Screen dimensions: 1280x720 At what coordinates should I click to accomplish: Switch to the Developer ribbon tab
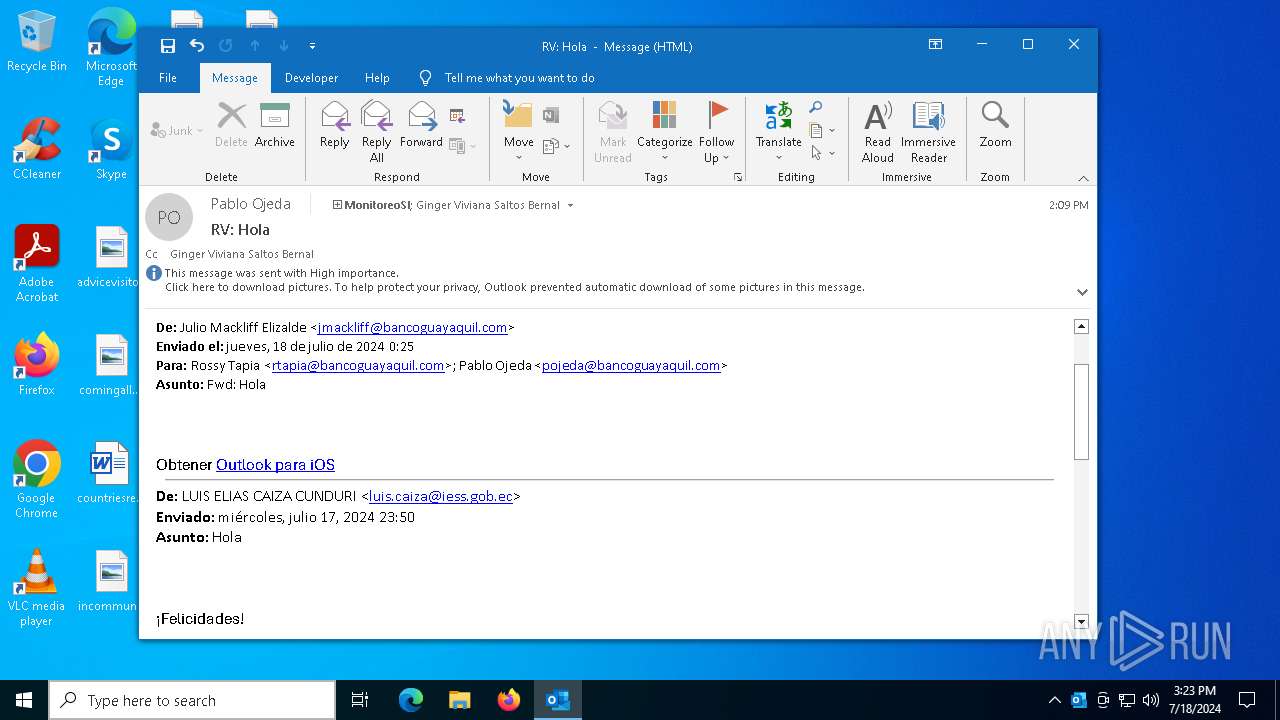[311, 78]
